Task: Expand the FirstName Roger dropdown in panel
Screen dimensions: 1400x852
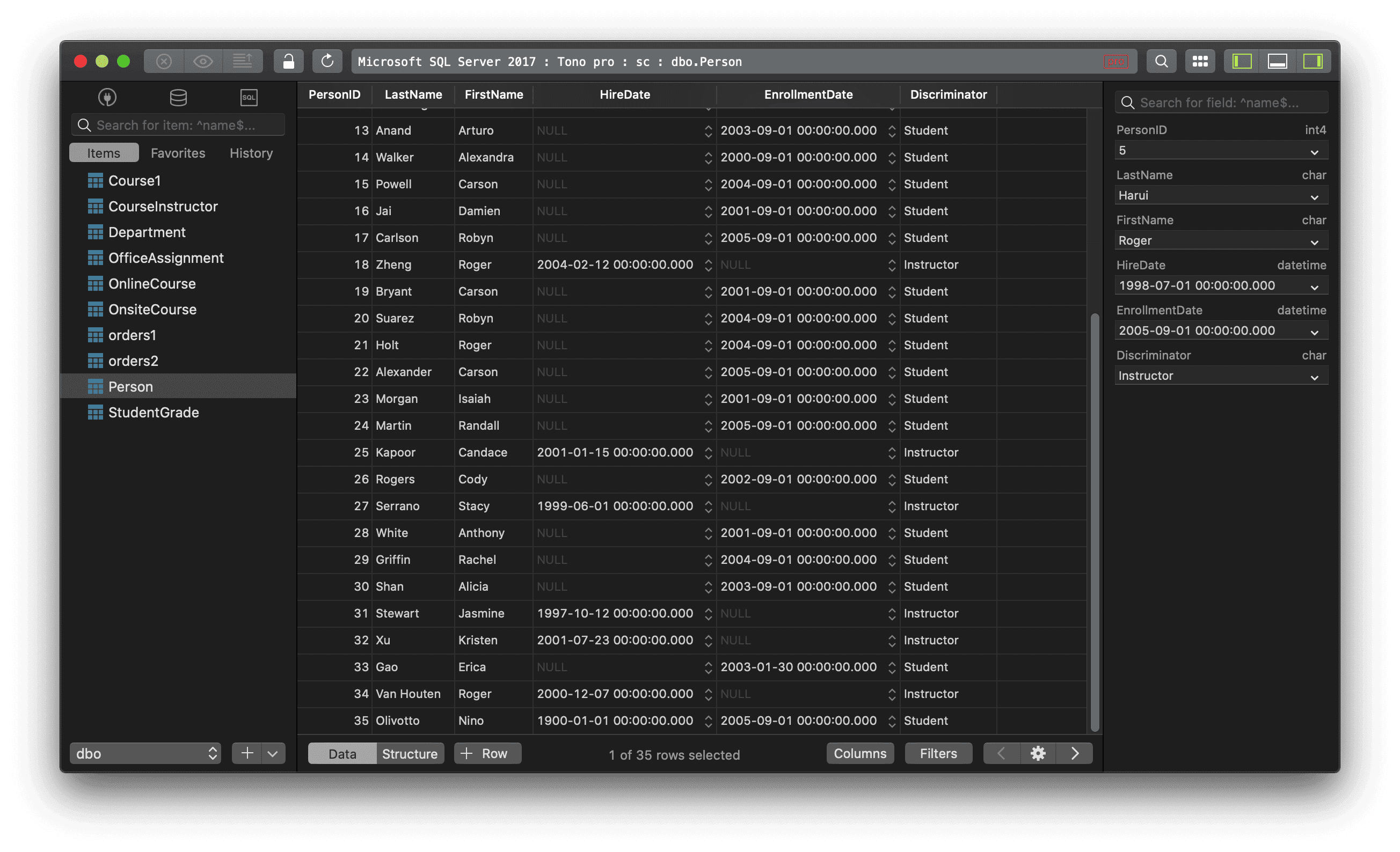Action: click(1314, 241)
